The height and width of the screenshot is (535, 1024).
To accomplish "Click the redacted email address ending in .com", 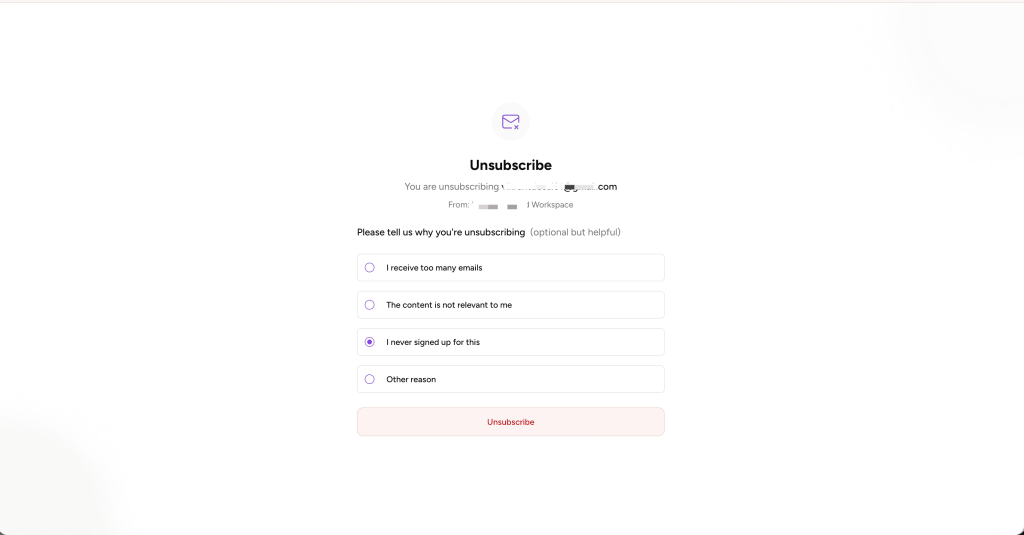I will 560,187.
